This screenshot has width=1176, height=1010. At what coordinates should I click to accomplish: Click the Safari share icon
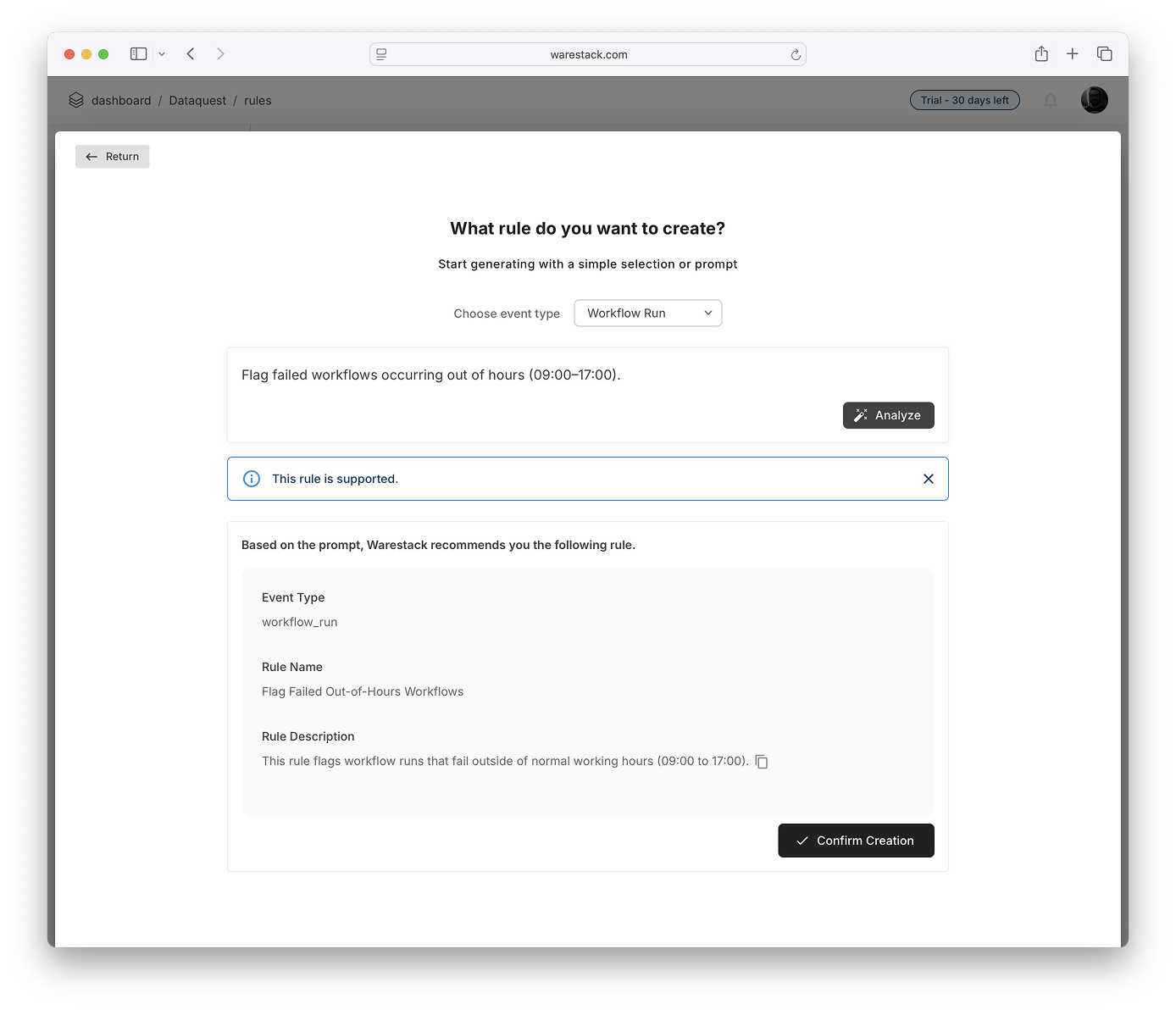[x=1041, y=54]
